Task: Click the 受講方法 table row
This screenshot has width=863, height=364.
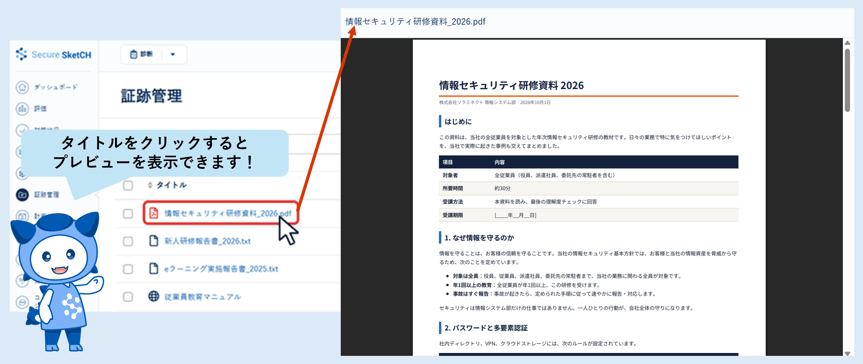Action: point(588,202)
